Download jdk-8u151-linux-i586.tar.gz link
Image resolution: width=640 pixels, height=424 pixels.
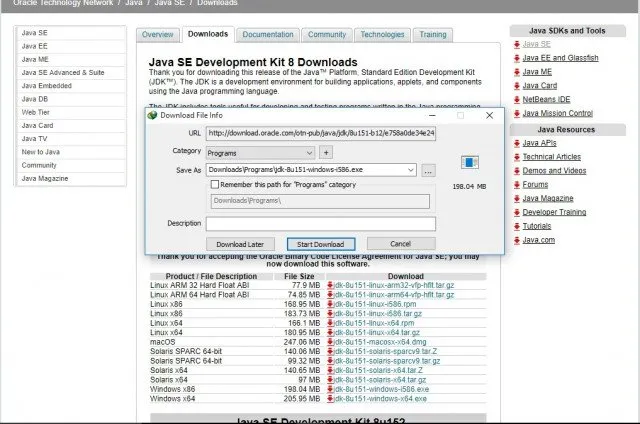coord(378,313)
